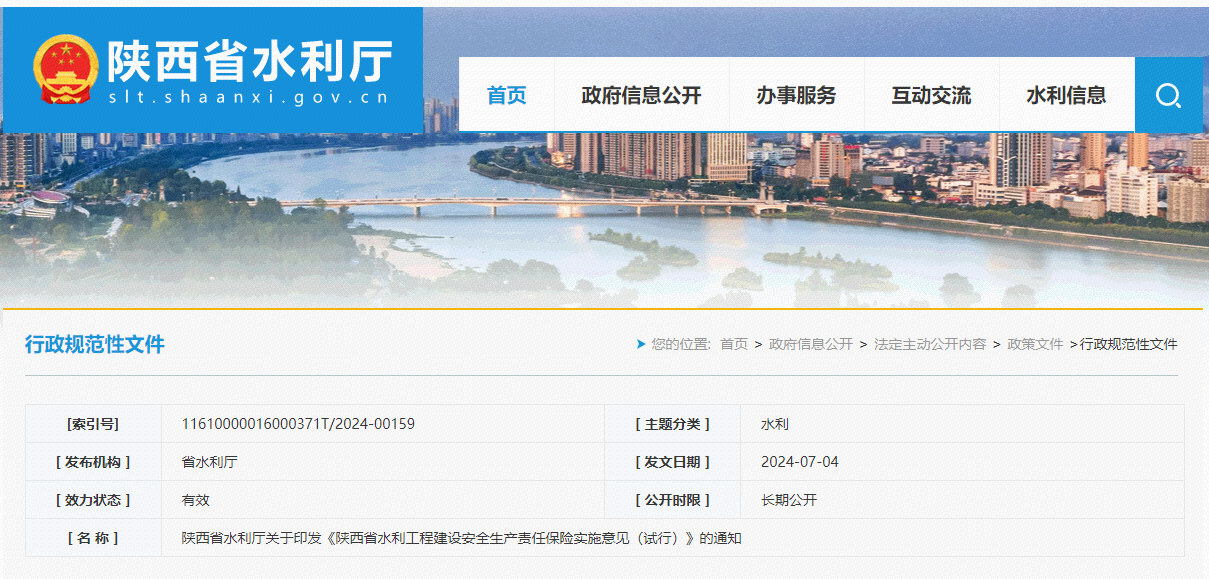This screenshot has width=1209, height=579.
Task: Click the slt.shaanxi.gov.cn address text
Action: coord(249,98)
